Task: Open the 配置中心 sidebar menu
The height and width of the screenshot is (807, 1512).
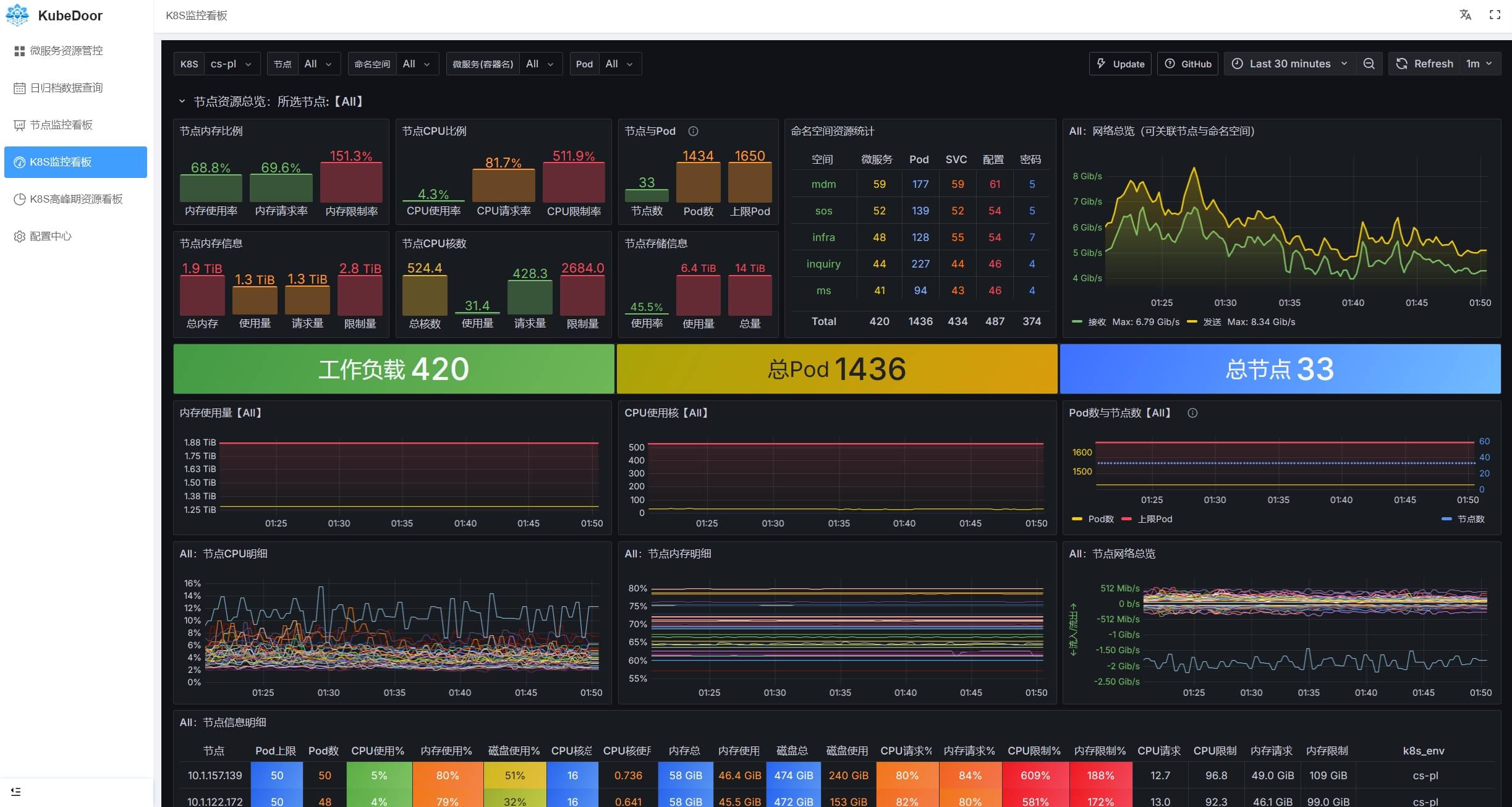Action: [75, 236]
